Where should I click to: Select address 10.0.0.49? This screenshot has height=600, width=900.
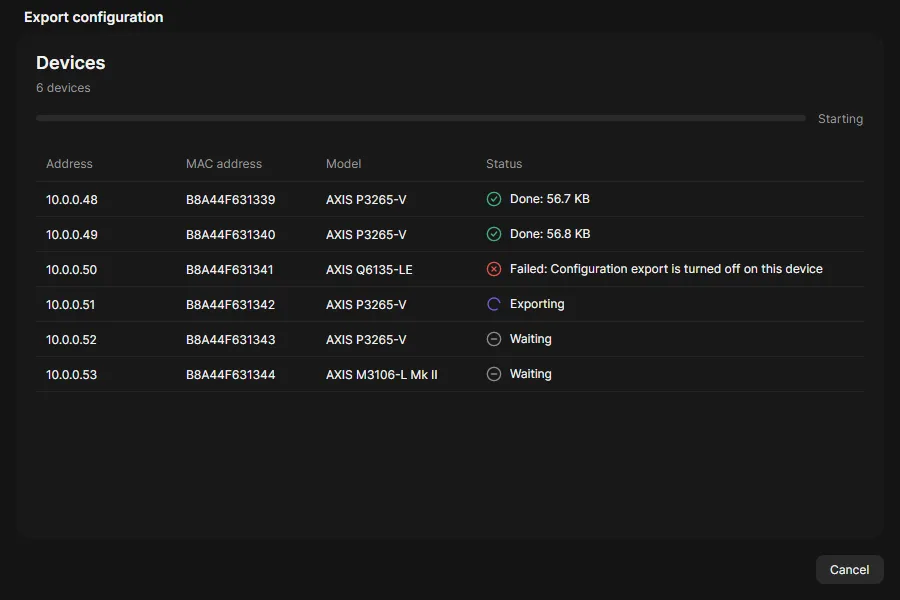click(72, 235)
